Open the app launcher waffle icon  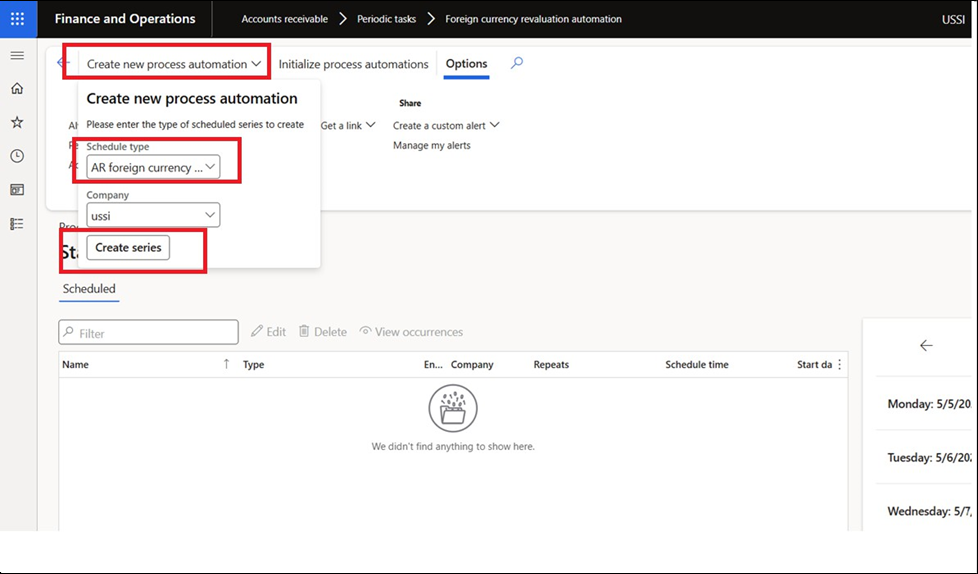[17, 19]
